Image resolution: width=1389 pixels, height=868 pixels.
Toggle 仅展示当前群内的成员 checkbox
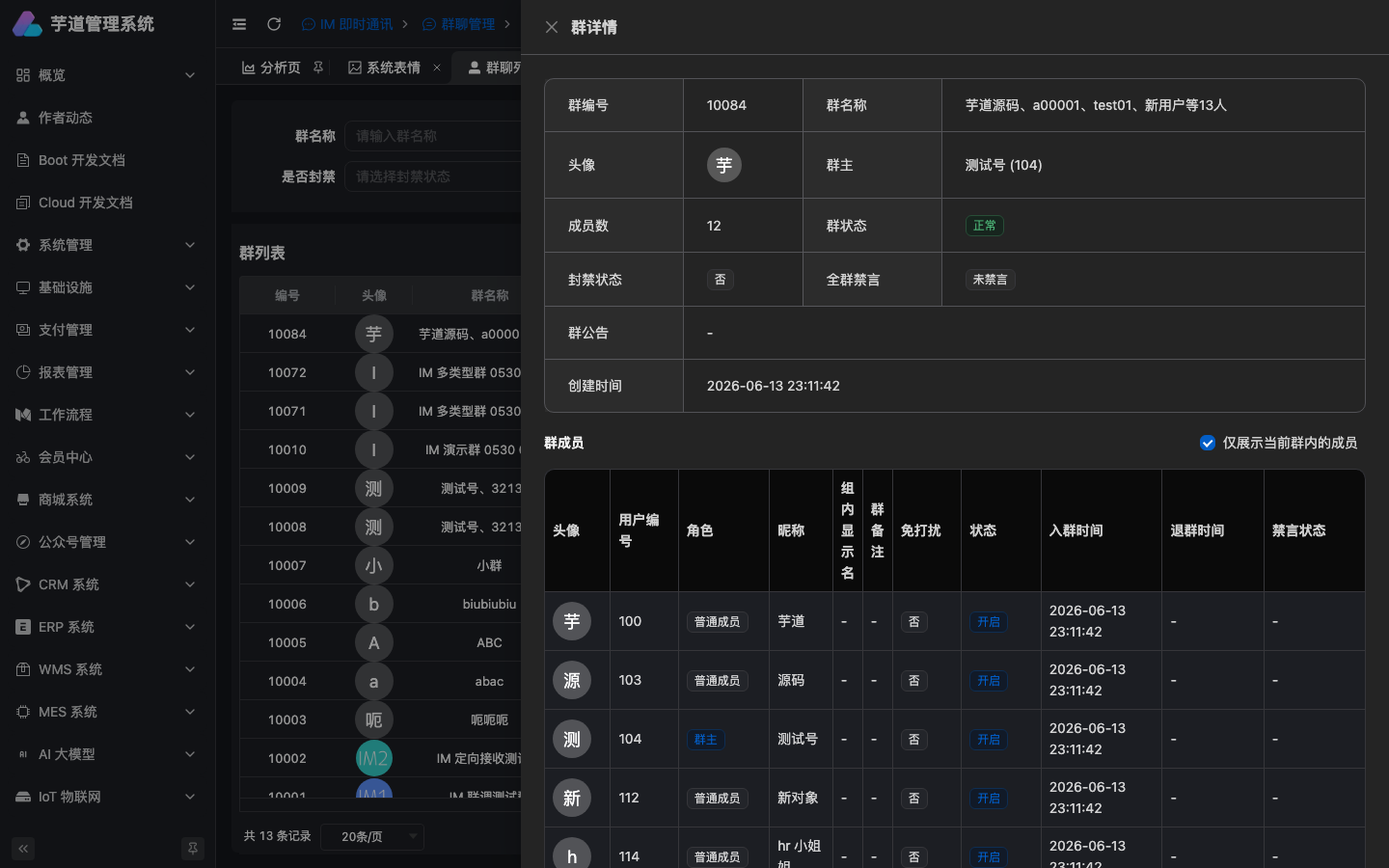[x=1208, y=443]
